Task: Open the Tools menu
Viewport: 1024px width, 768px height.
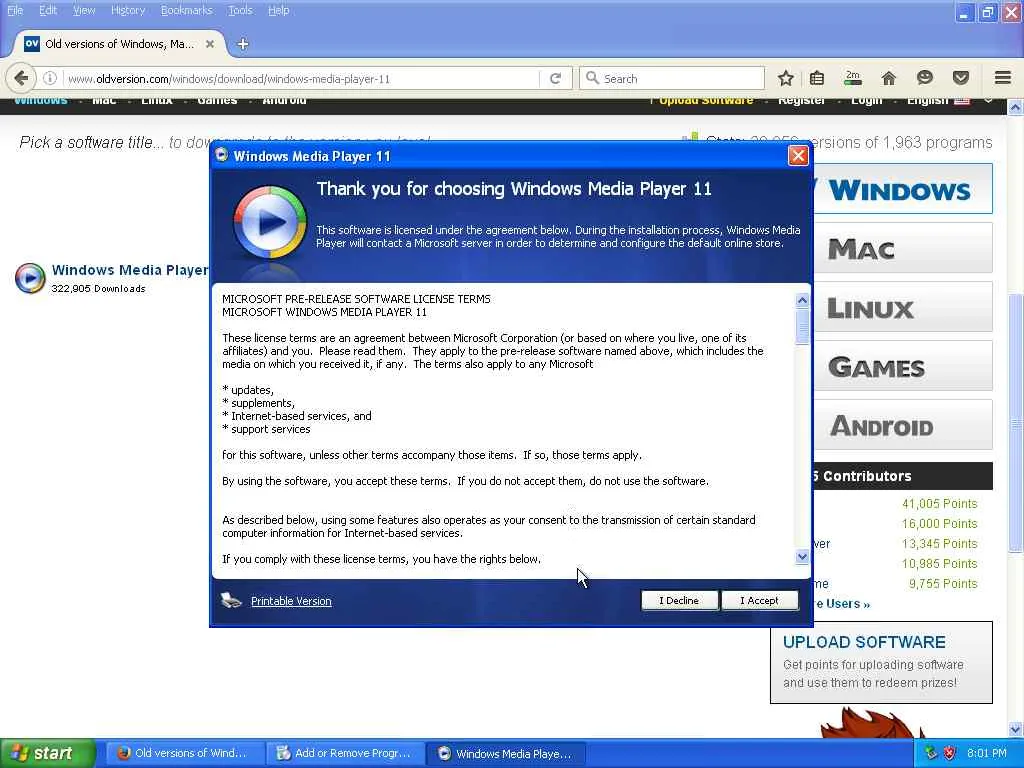Action: point(240,10)
